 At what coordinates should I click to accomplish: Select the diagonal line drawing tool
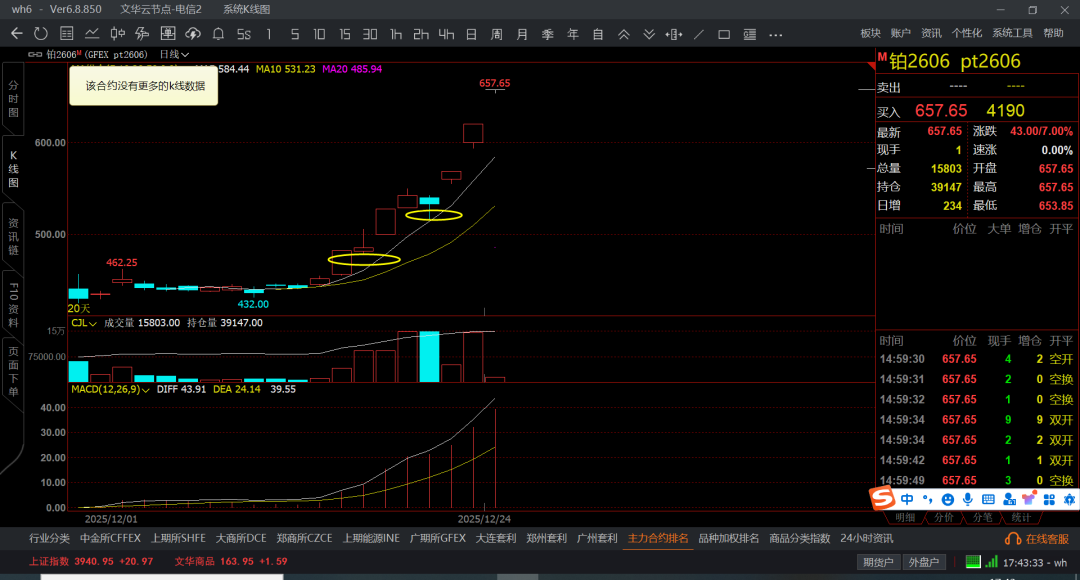[698, 34]
